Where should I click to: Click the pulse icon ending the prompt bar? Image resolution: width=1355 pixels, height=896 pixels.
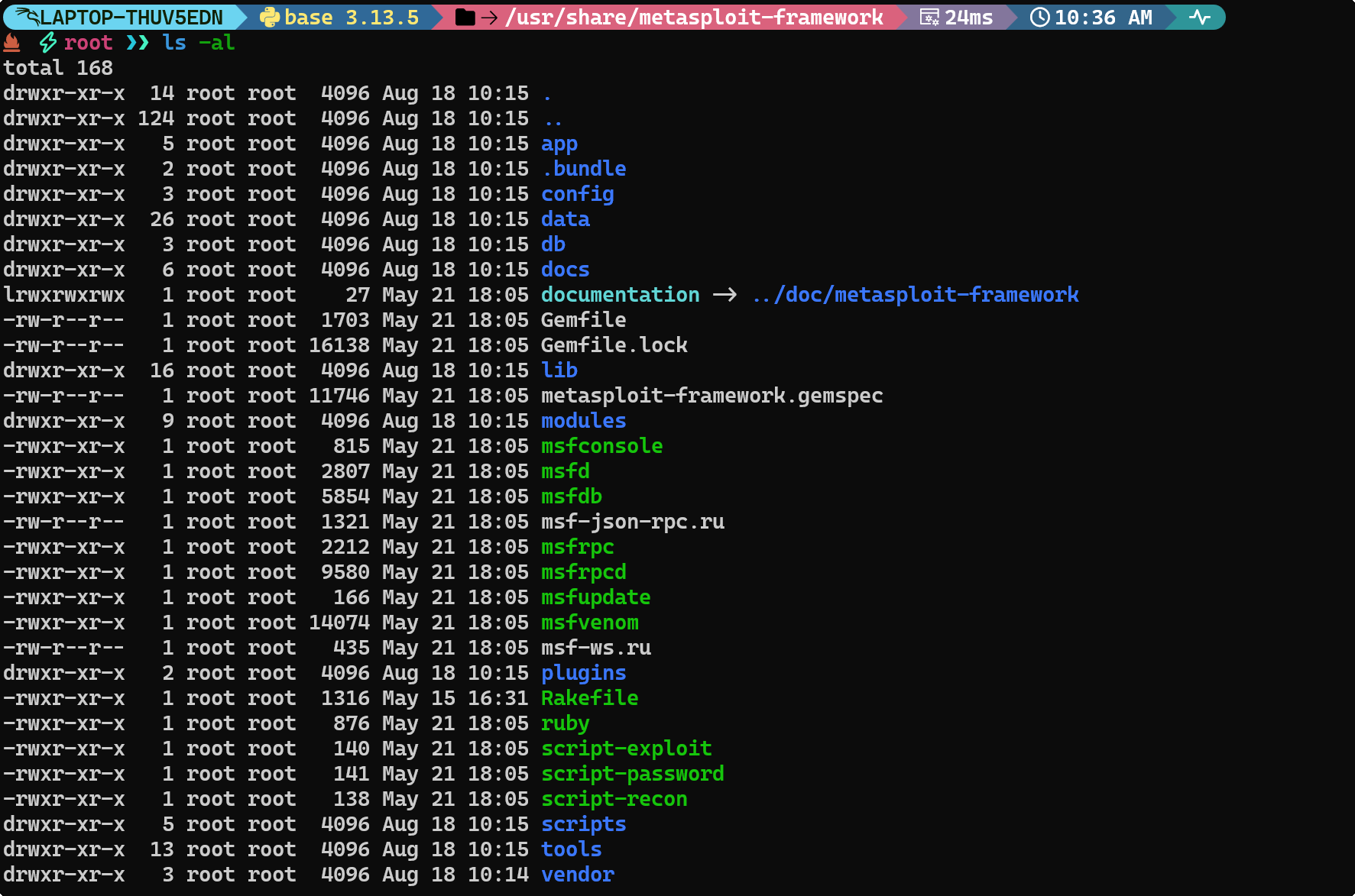1199,18
